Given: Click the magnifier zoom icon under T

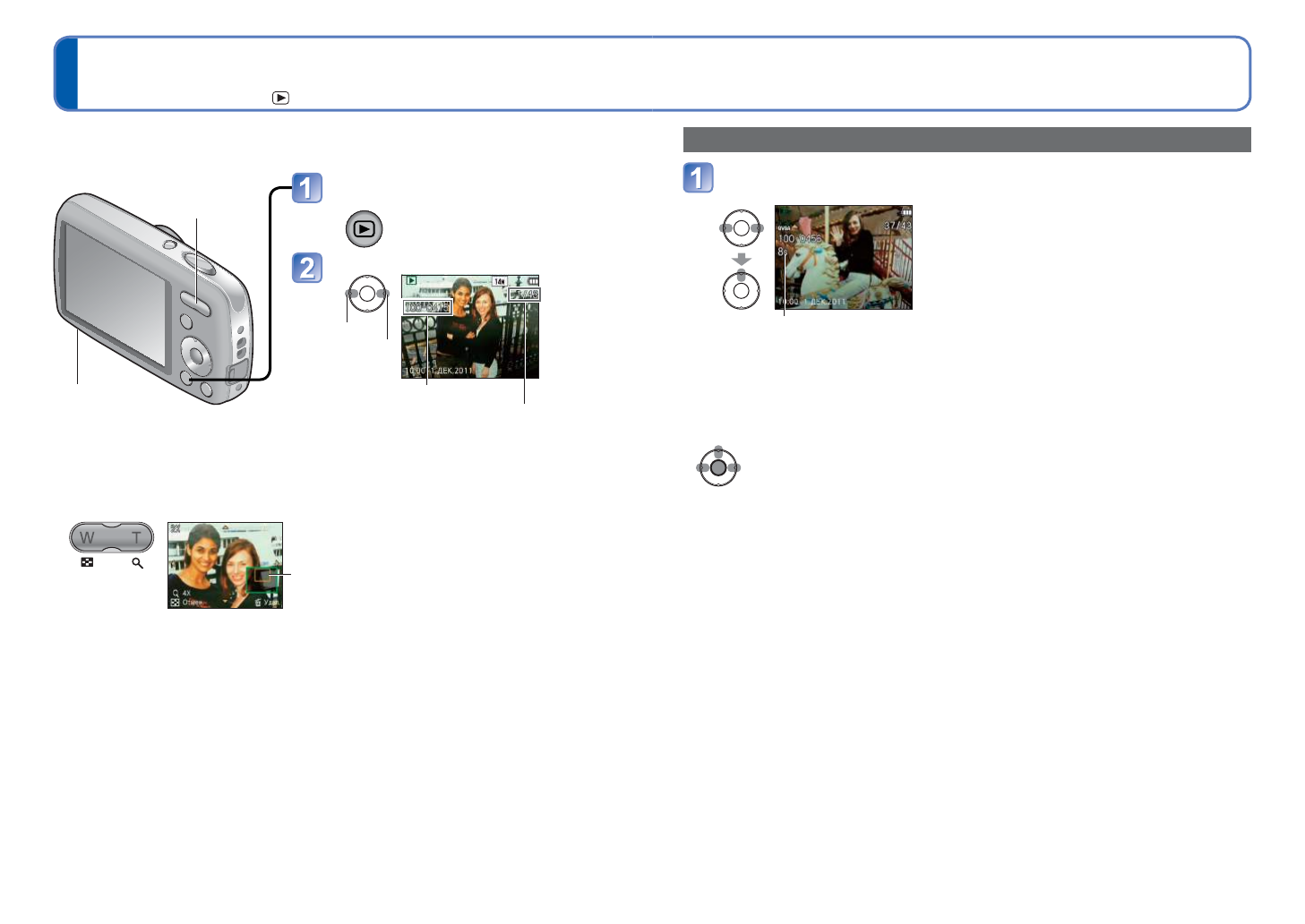Looking at the screenshot, I should [x=137, y=563].
